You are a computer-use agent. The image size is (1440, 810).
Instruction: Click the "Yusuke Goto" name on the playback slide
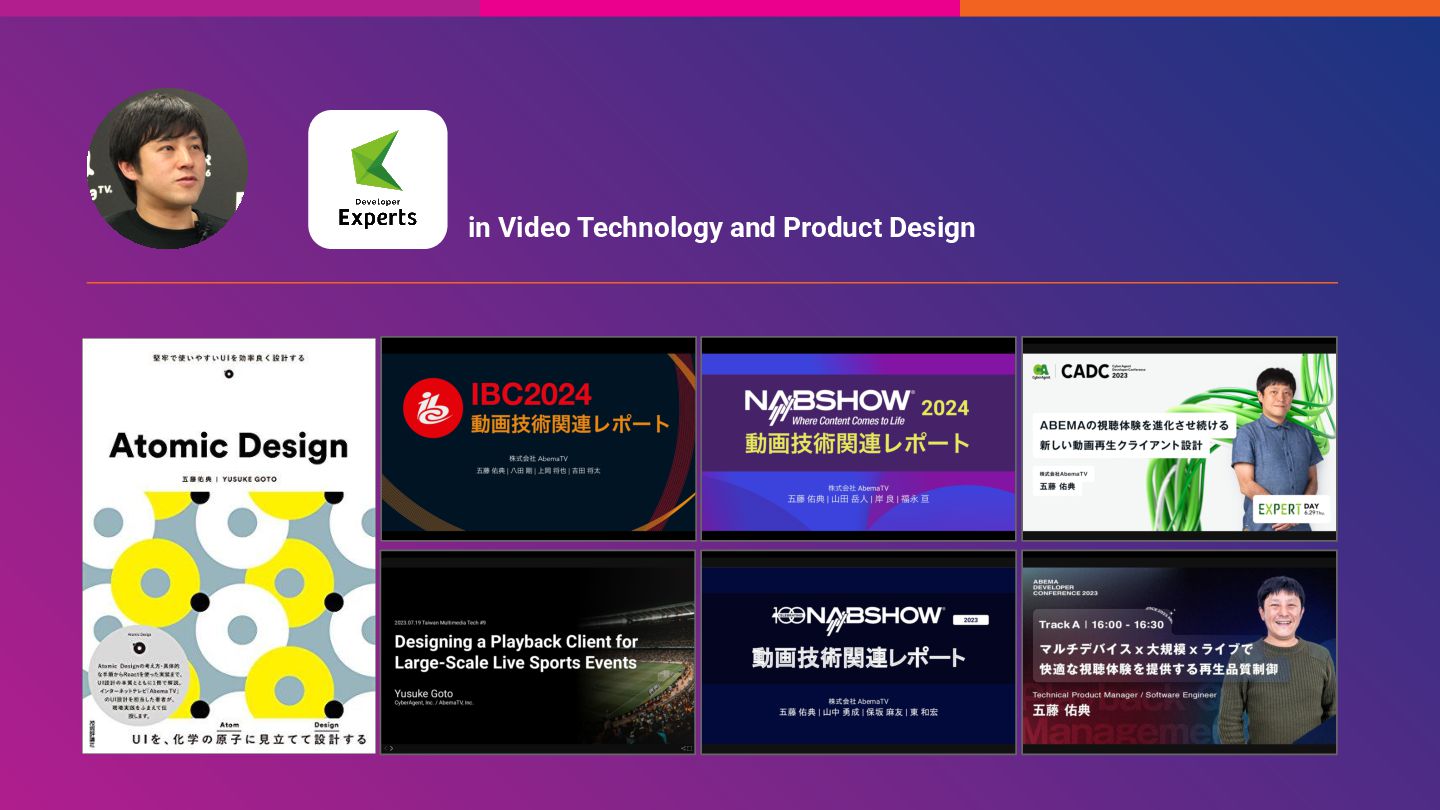[423, 693]
